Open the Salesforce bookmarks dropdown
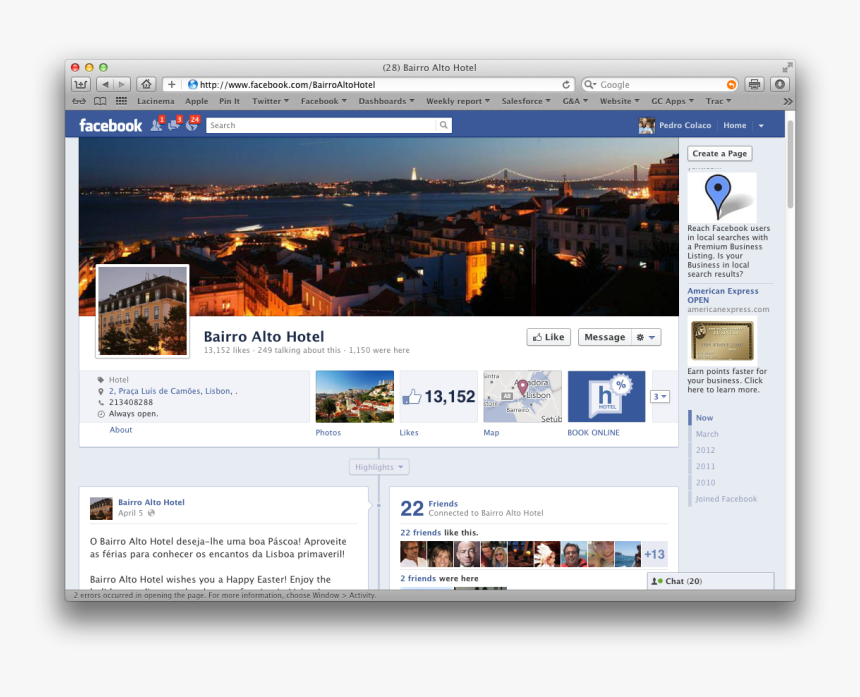Image resolution: width=860 pixels, height=697 pixels. point(525,101)
